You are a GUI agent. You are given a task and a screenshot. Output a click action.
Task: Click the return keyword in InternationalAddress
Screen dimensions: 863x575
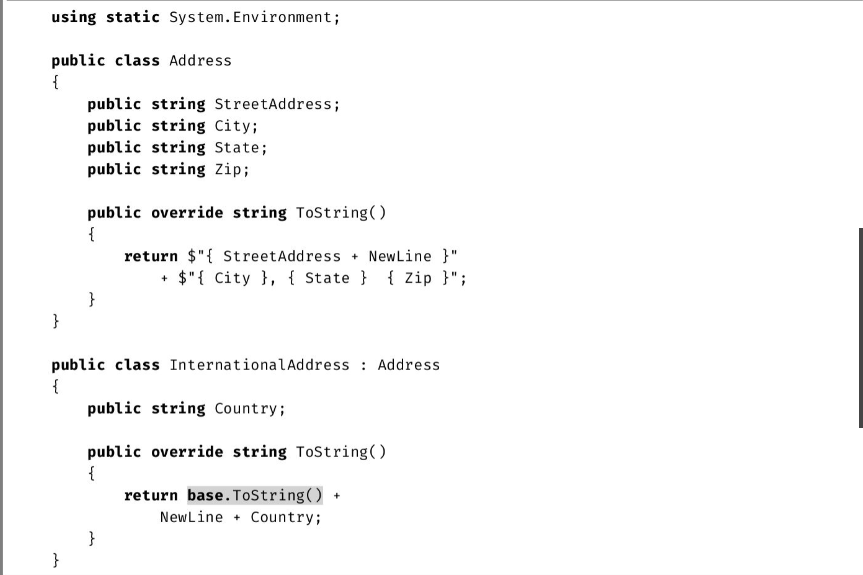pos(151,495)
